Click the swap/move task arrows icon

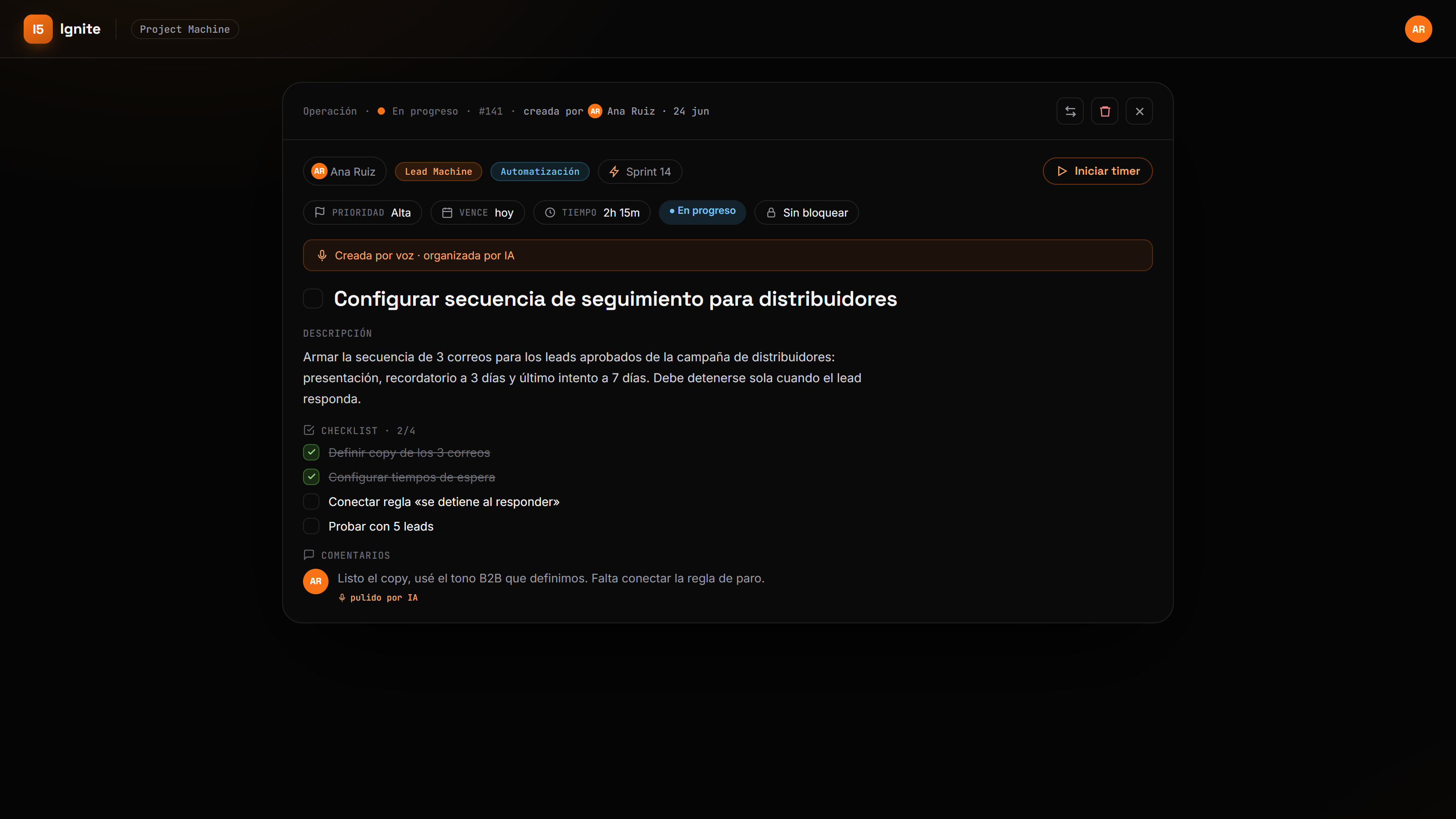coord(1070,111)
